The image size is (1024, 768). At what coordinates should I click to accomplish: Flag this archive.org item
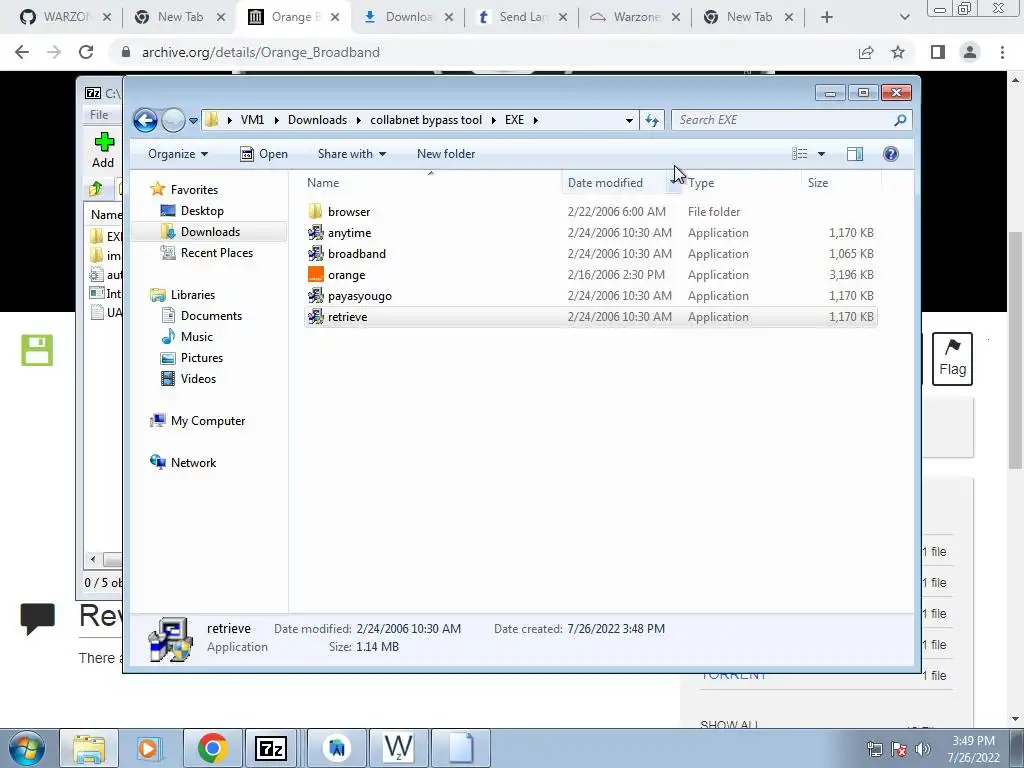952,359
